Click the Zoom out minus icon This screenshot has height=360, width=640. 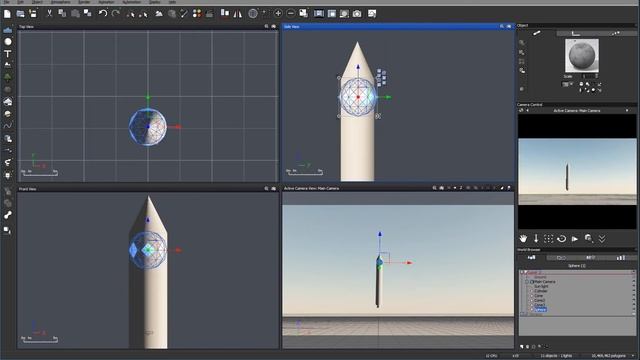(x=291, y=13)
